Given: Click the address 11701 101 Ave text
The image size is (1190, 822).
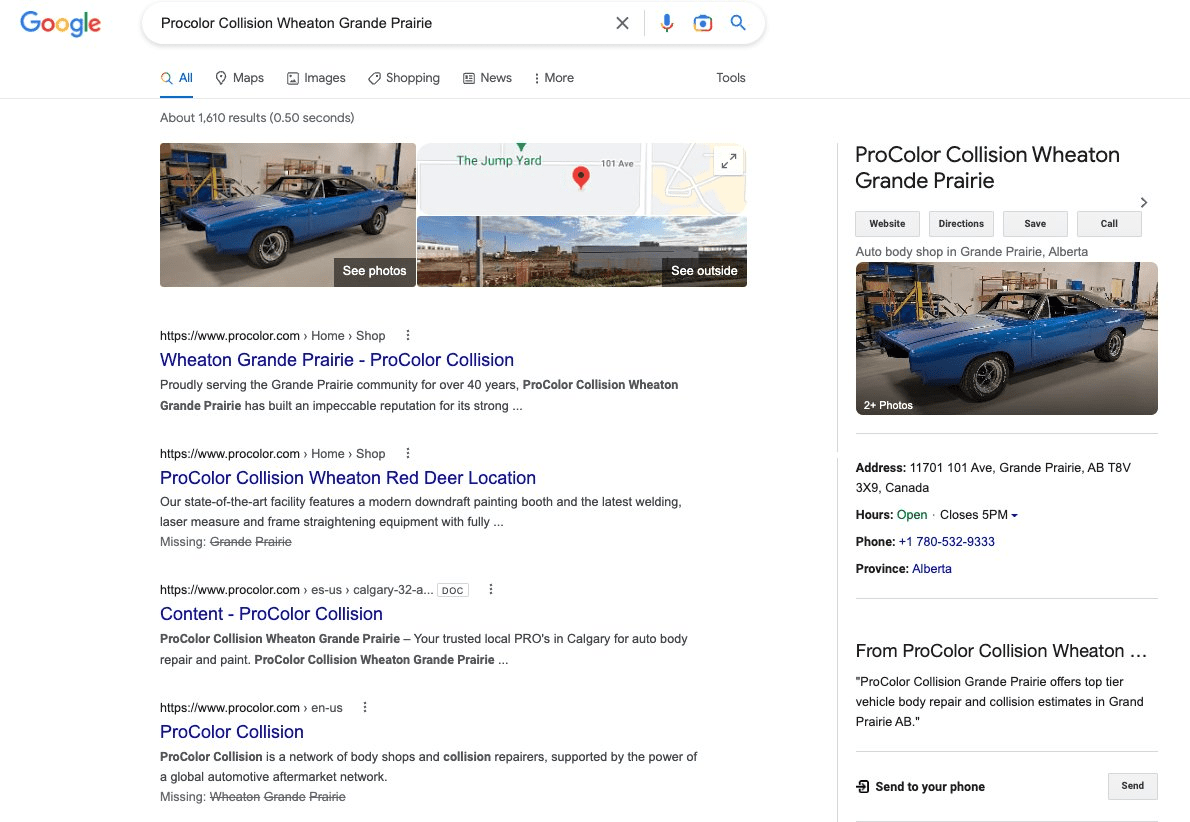Looking at the screenshot, I should pos(993,477).
